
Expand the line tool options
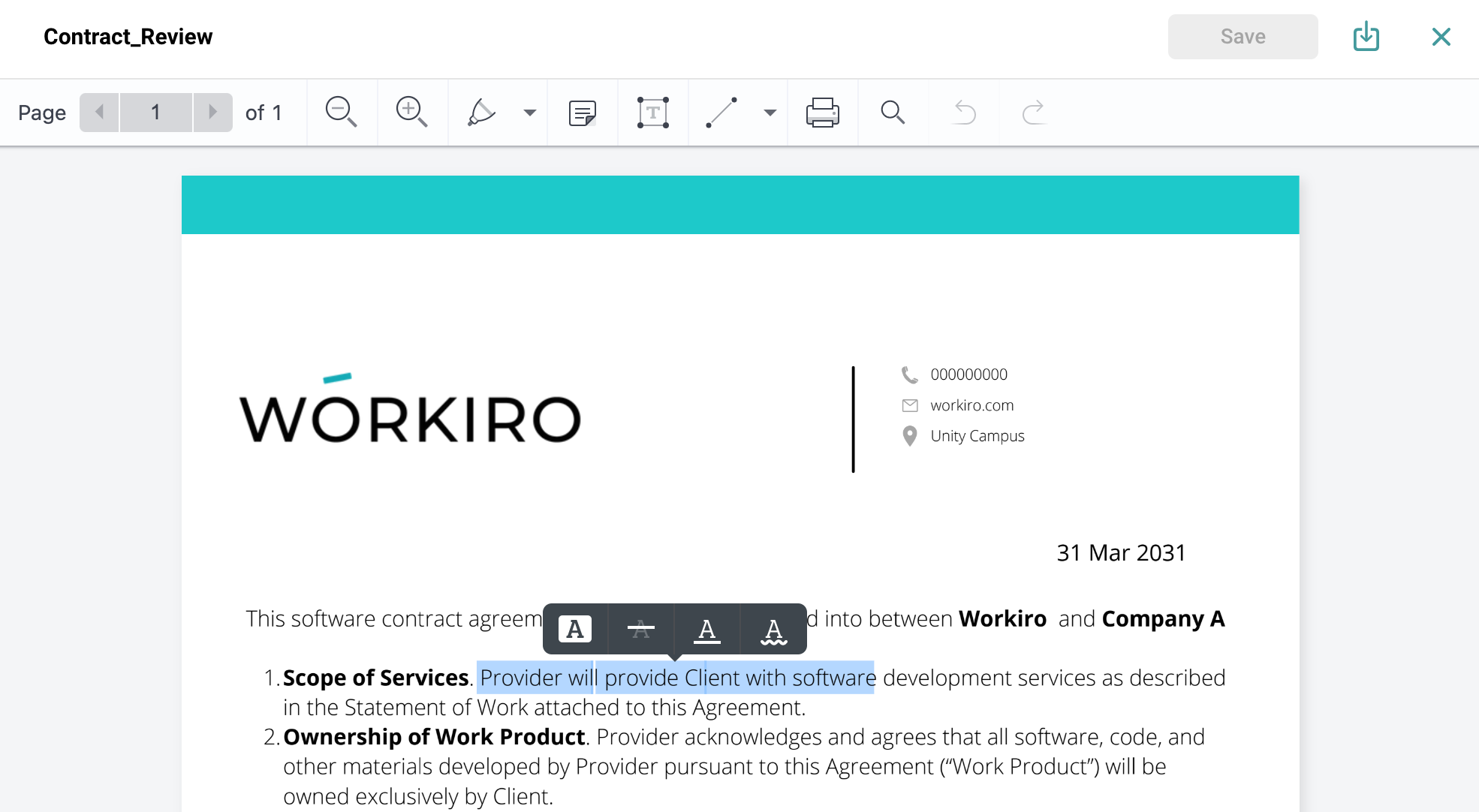point(768,112)
